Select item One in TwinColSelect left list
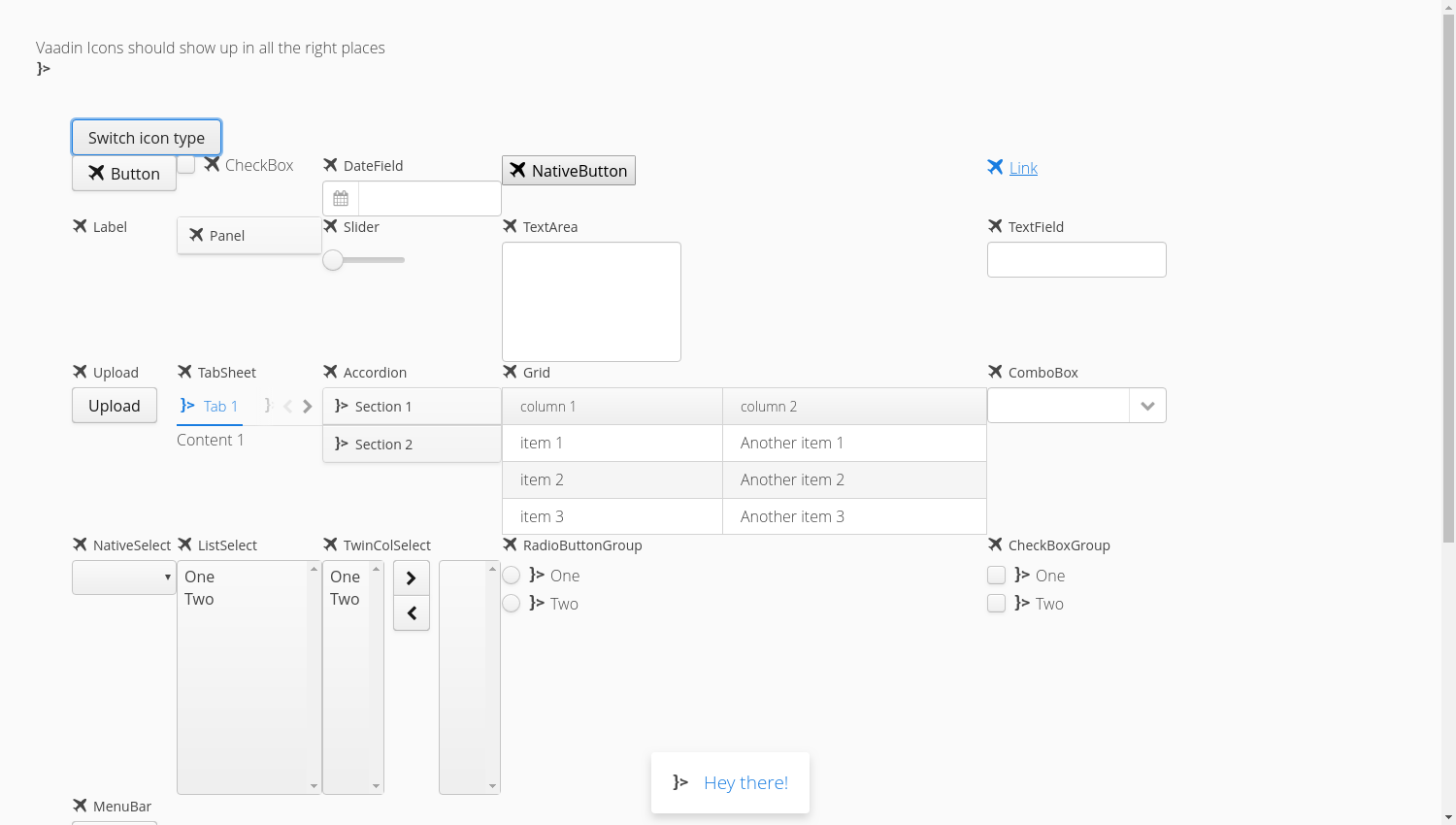The width and height of the screenshot is (1456, 825). [x=347, y=577]
